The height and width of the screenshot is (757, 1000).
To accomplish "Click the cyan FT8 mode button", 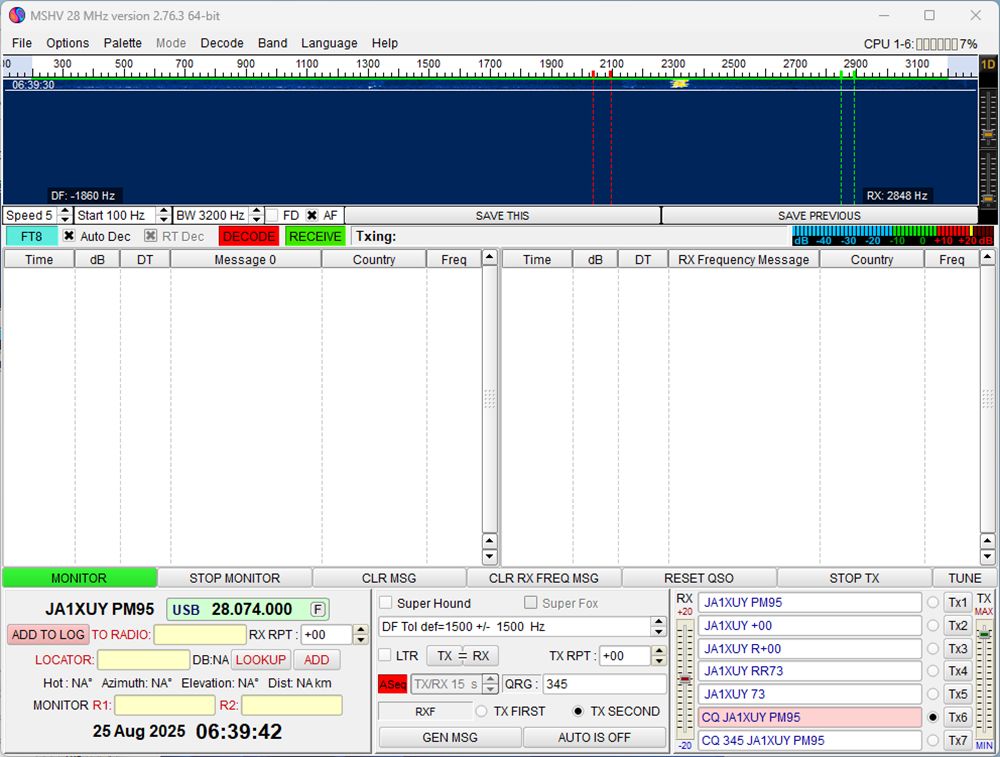I will point(31,236).
